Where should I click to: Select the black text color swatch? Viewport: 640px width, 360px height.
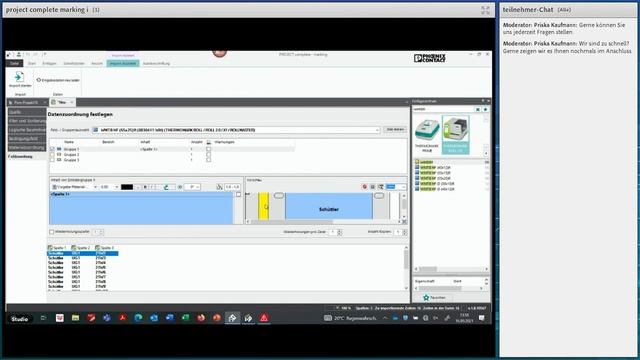[x=127, y=187]
